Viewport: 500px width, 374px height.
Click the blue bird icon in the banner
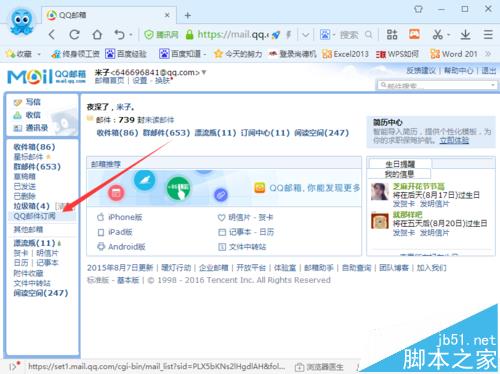click(144, 180)
